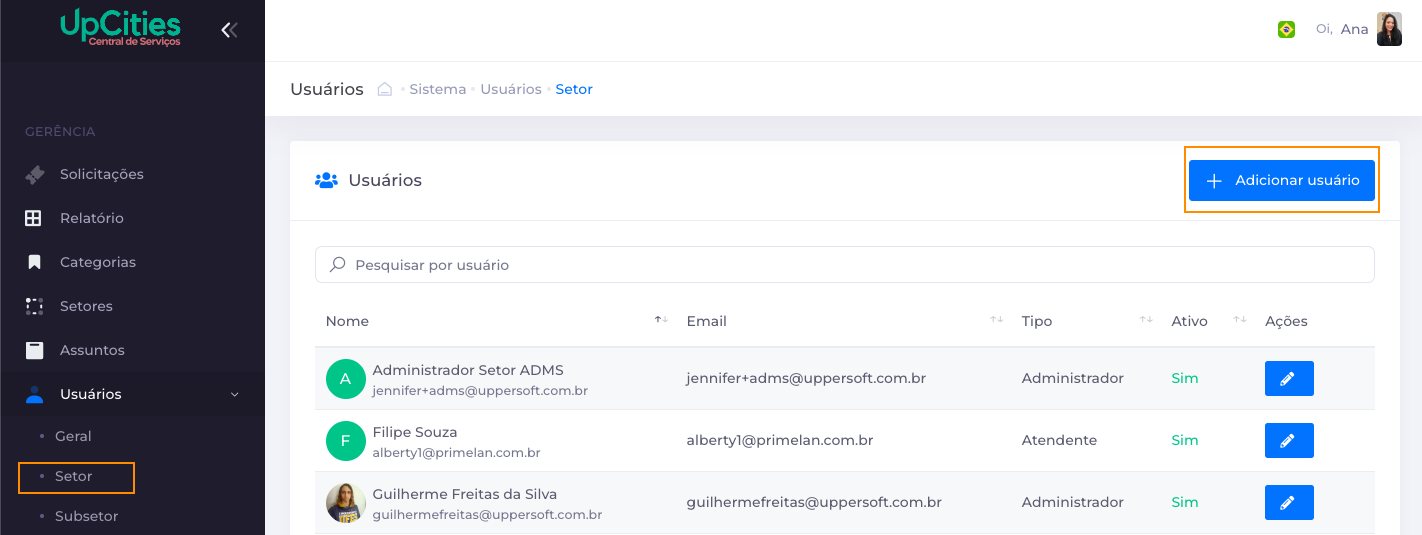This screenshot has width=1422, height=535.
Task: Sort table by Email column arrows
Action: [996, 320]
